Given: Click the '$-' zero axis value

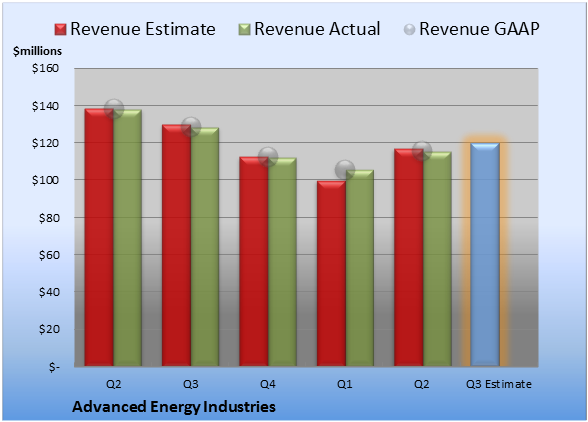Looking at the screenshot, I should pos(54,366).
